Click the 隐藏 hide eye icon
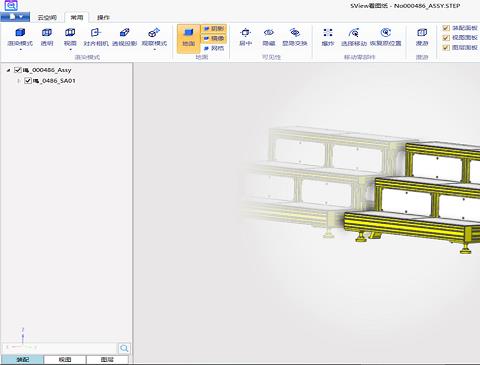This screenshot has width=480, height=365. pos(269,33)
